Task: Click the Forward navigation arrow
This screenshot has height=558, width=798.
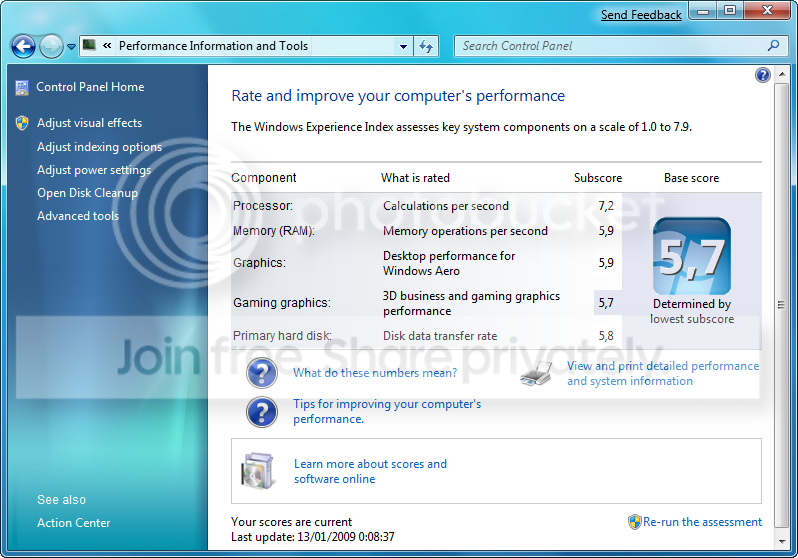Action: click(x=51, y=47)
